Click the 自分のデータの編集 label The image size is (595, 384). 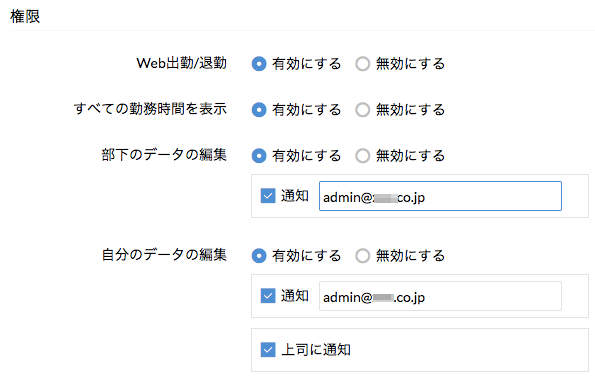point(164,255)
